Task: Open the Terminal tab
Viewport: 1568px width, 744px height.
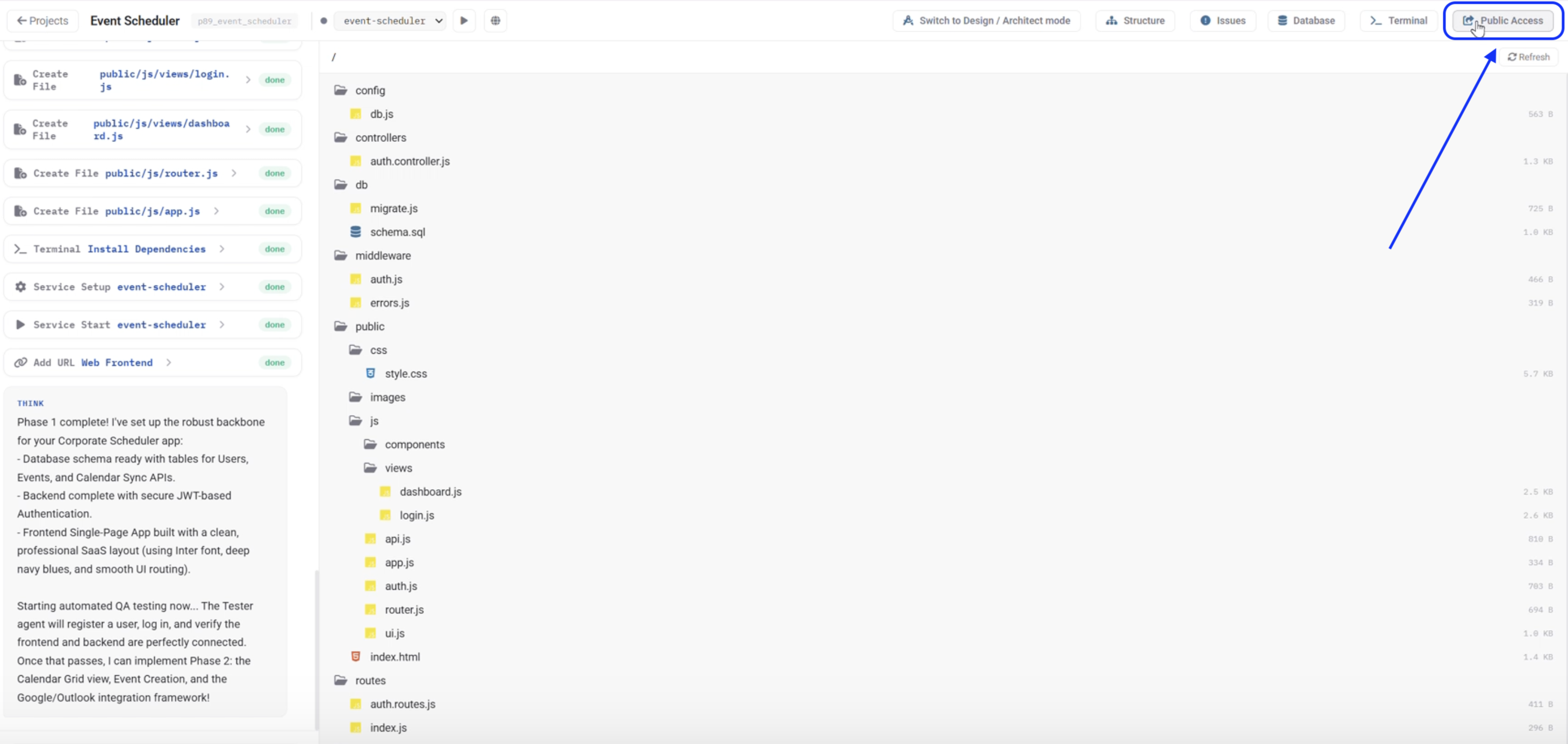Action: click(x=1398, y=21)
